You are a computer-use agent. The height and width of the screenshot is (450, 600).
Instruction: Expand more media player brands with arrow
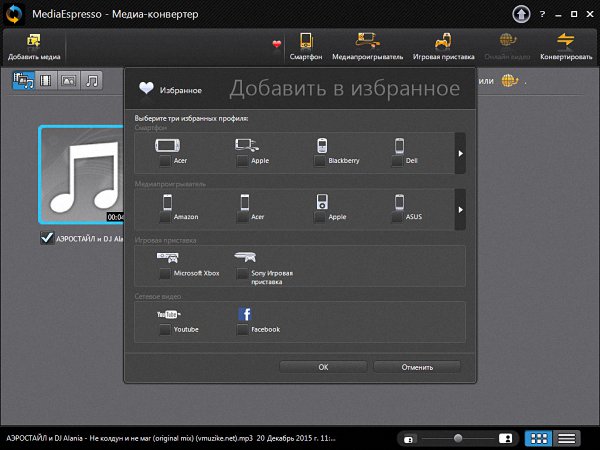[460, 210]
